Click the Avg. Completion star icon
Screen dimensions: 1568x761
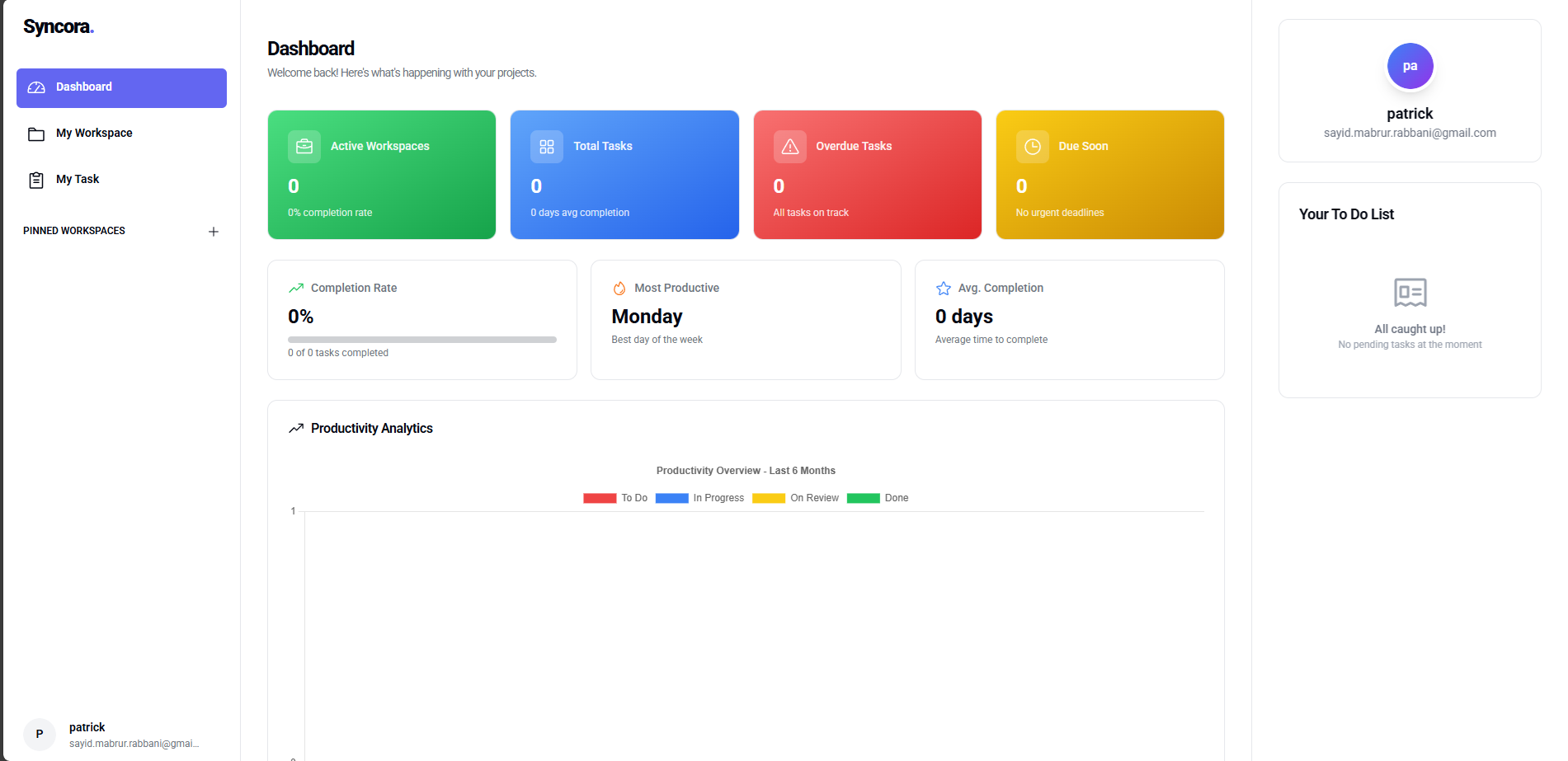[944, 288]
